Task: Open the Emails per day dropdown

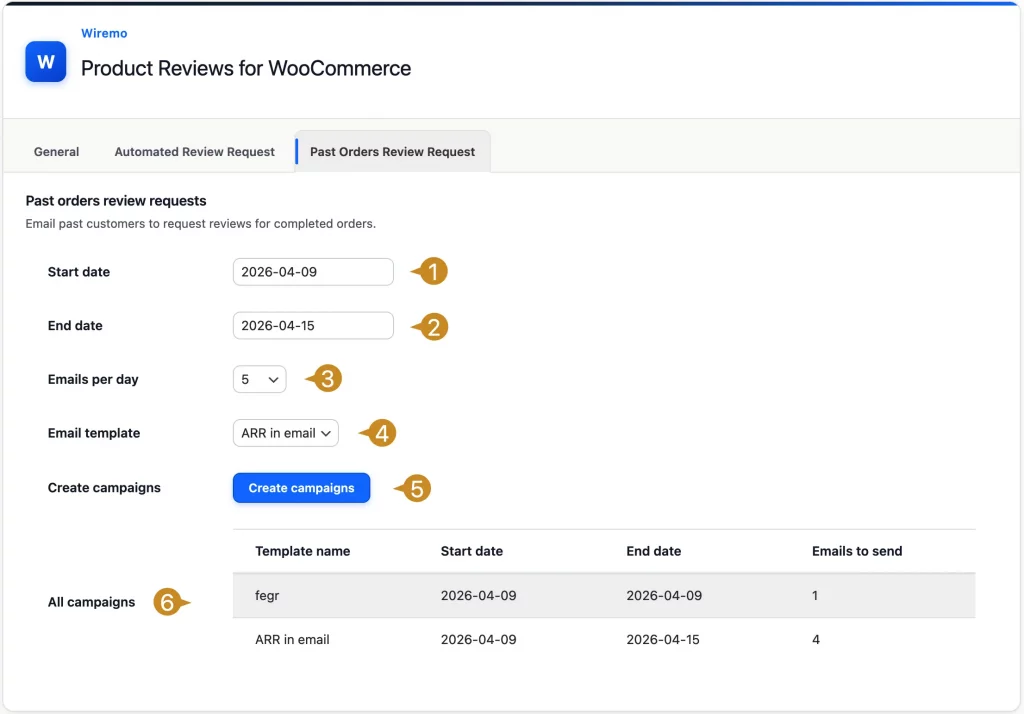Action: (259, 379)
